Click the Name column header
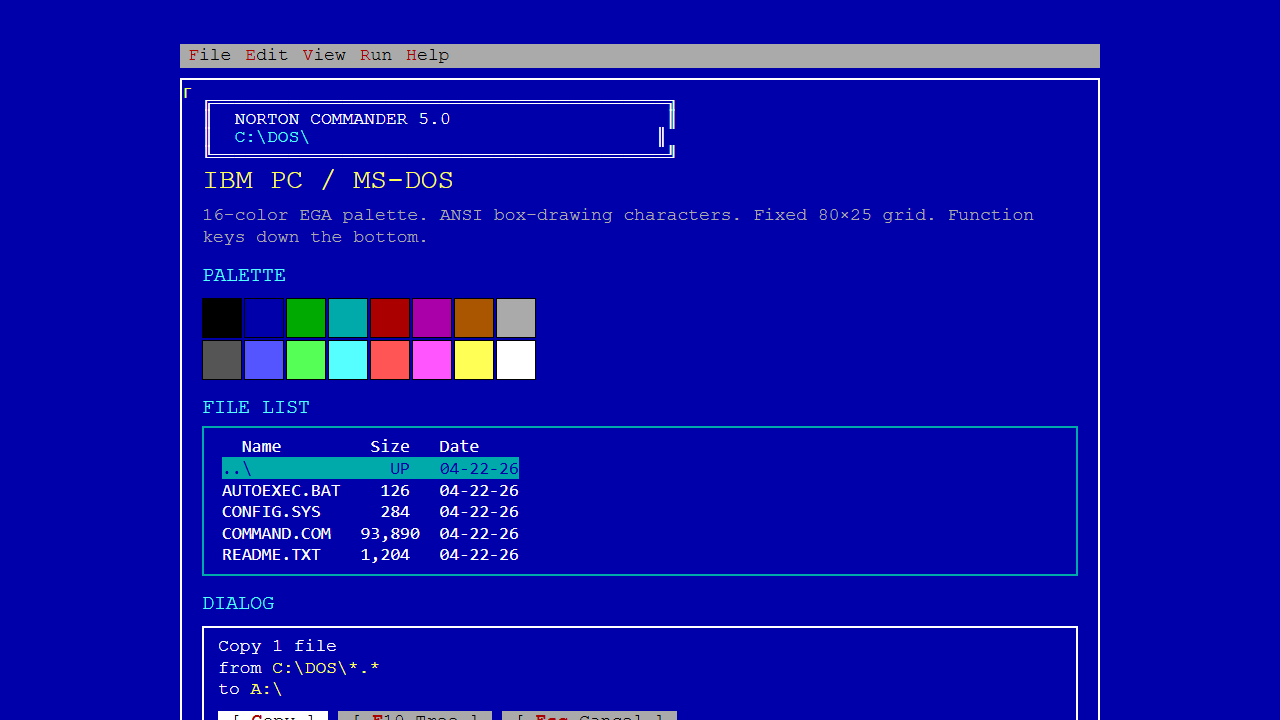1280x720 pixels. [262, 447]
